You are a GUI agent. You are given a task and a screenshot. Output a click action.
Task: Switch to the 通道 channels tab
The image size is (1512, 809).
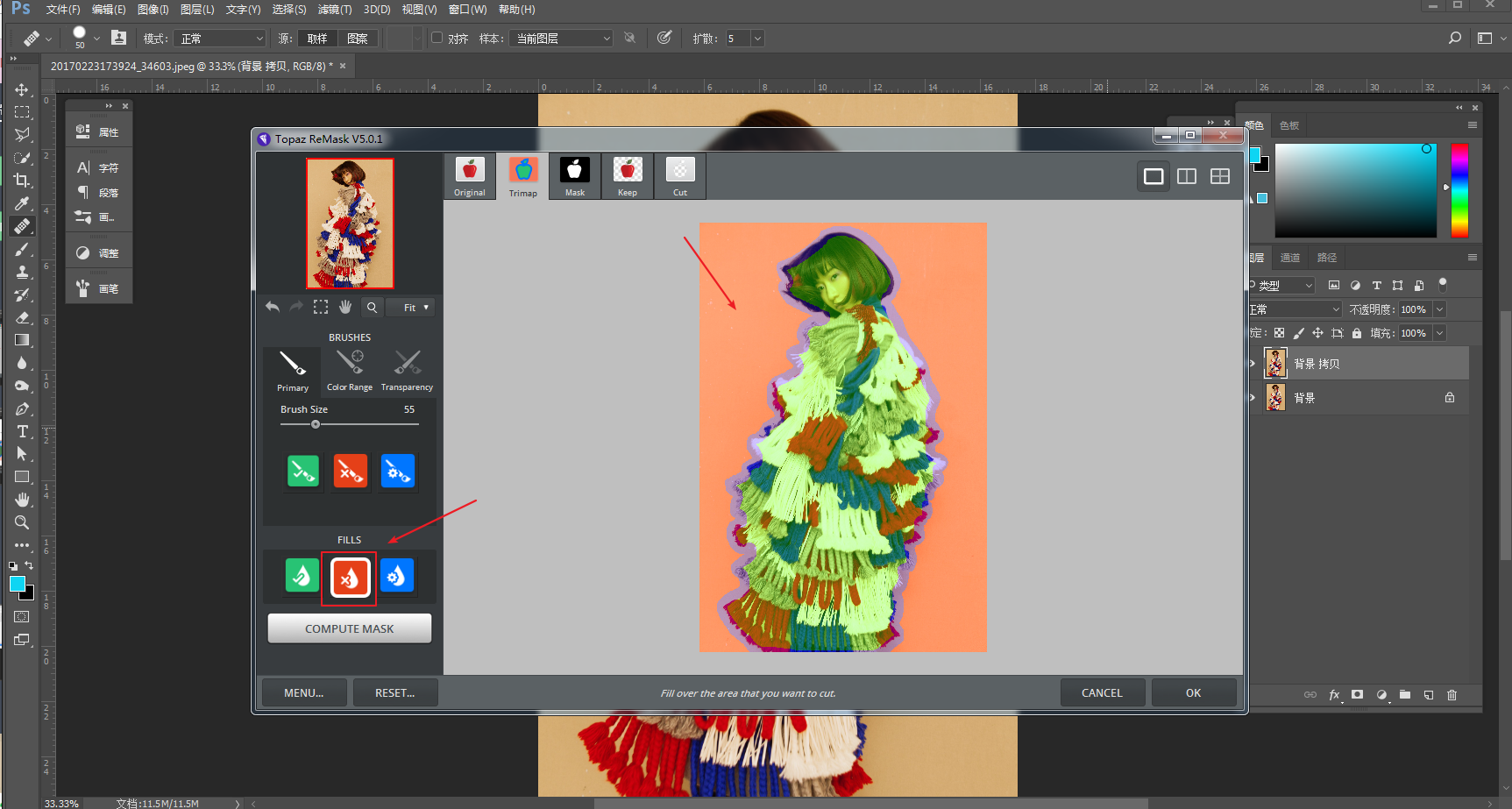[x=1290, y=258]
